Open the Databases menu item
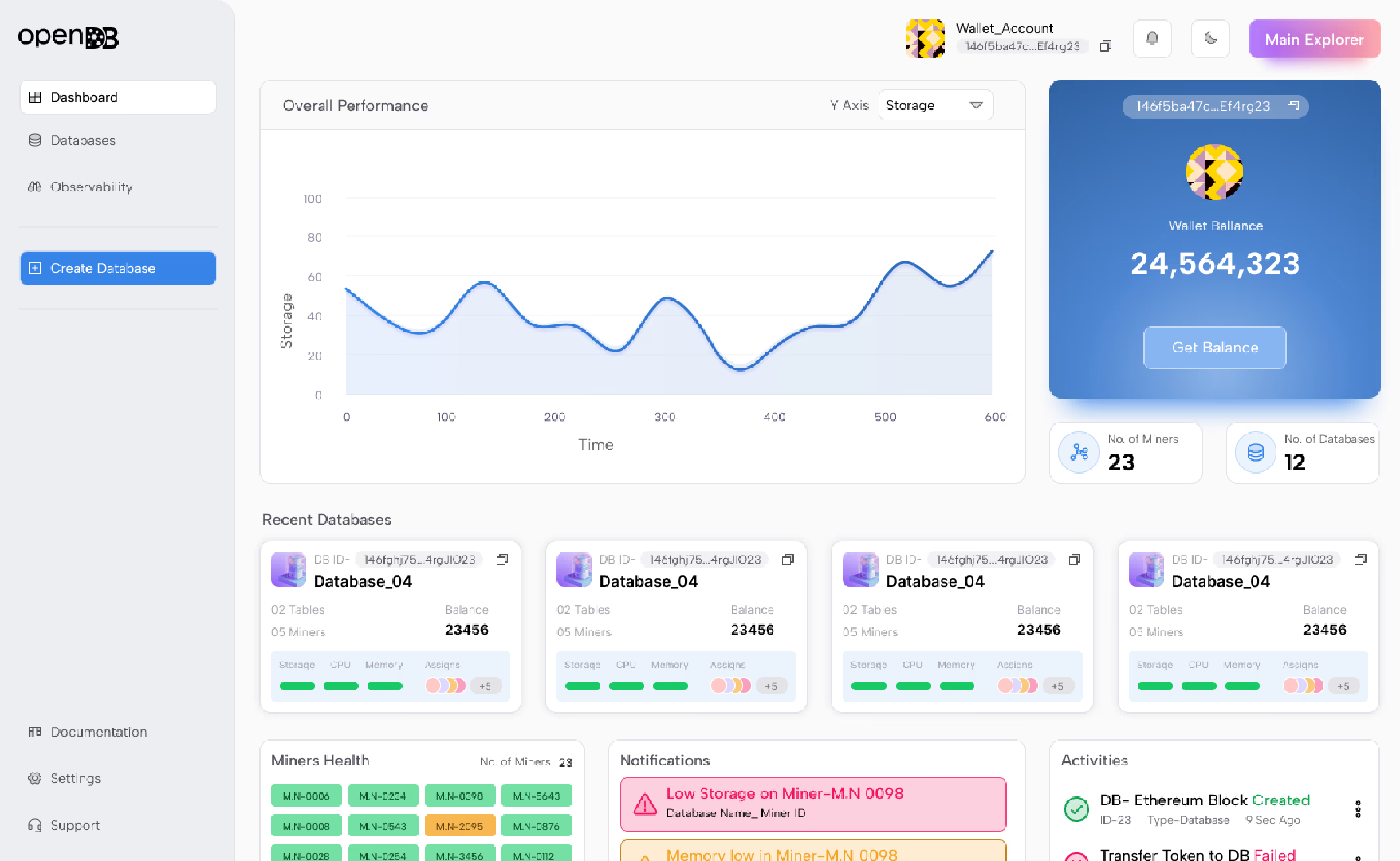This screenshot has height=861, width=1400. pyautogui.click(x=83, y=140)
